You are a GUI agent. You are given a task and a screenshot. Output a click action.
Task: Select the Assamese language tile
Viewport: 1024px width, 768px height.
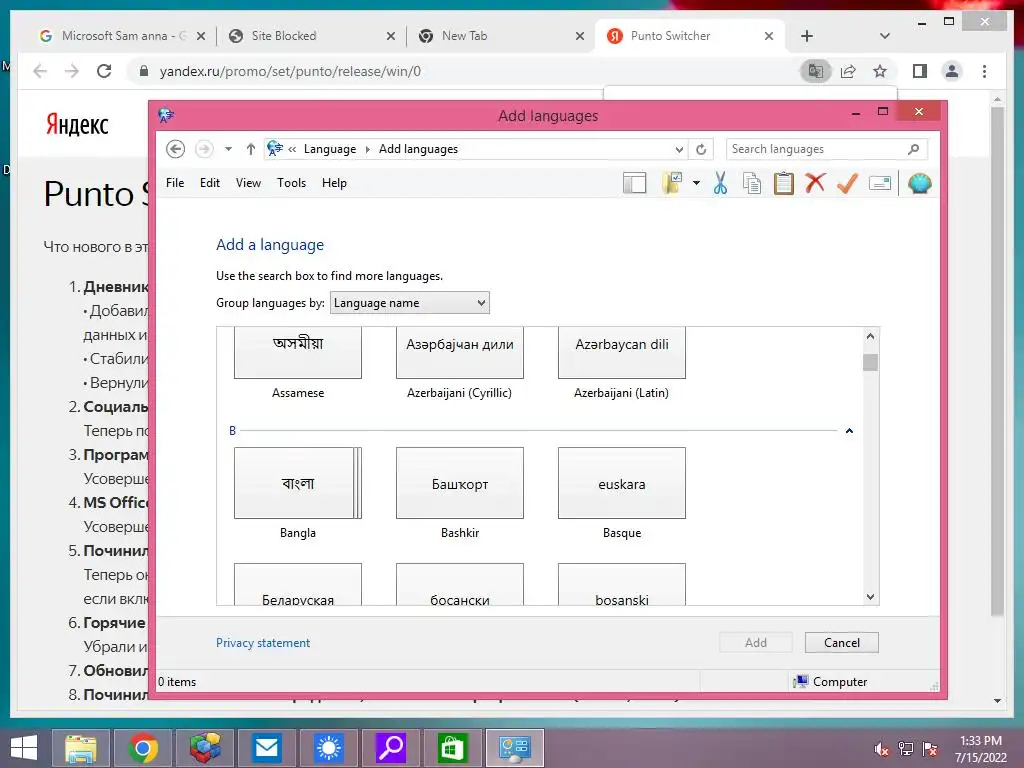pos(298,353)
